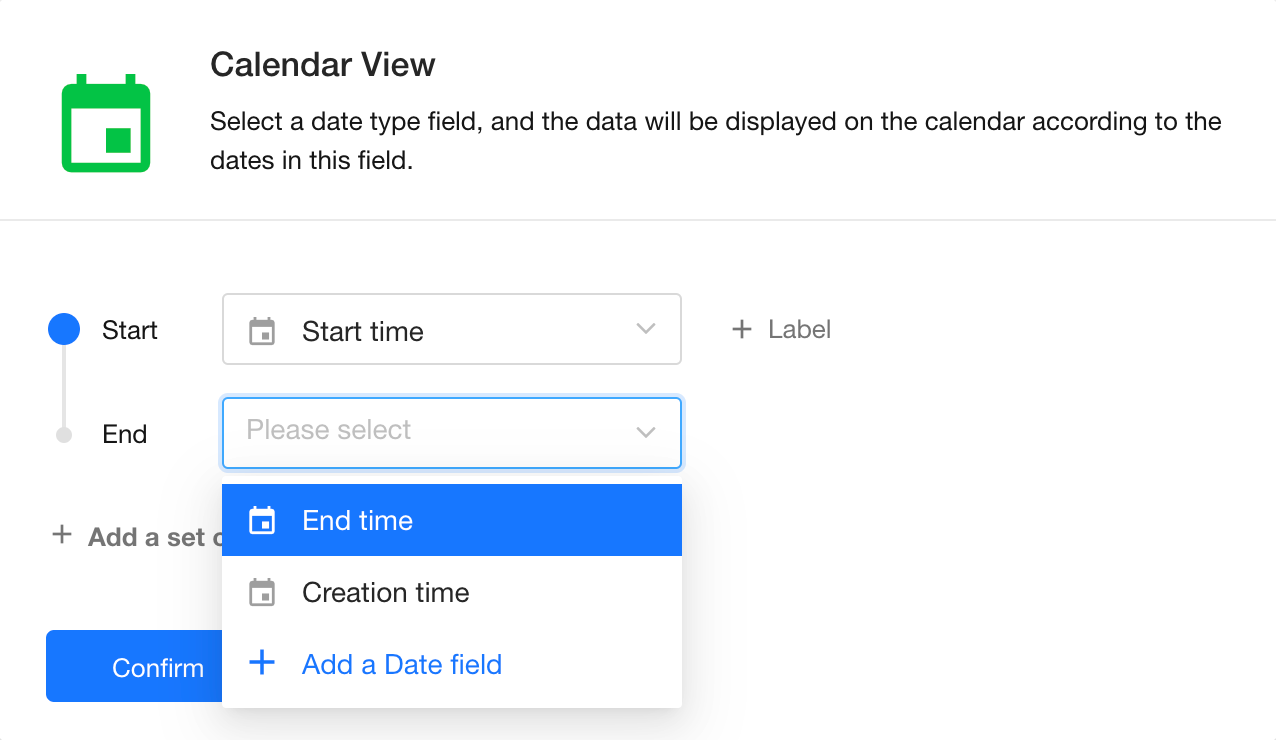This screenshot has width=1276, height=740.
Task: Click the gray End step dot
Action: tap(64, 434)
